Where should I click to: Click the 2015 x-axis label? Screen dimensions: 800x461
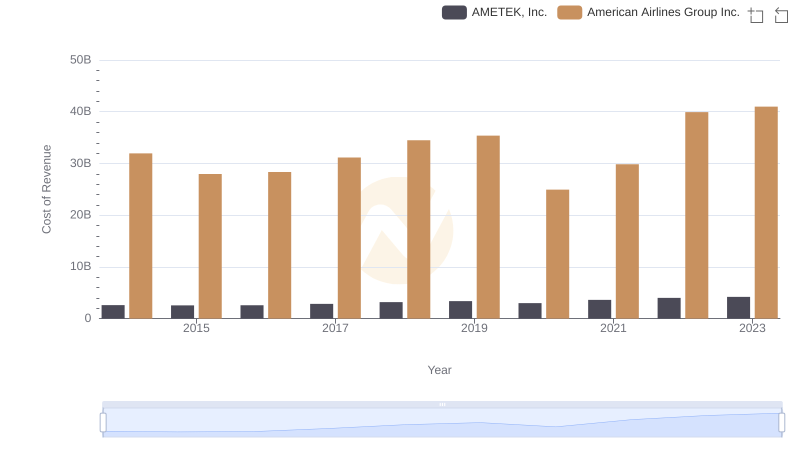click(196, 328)
